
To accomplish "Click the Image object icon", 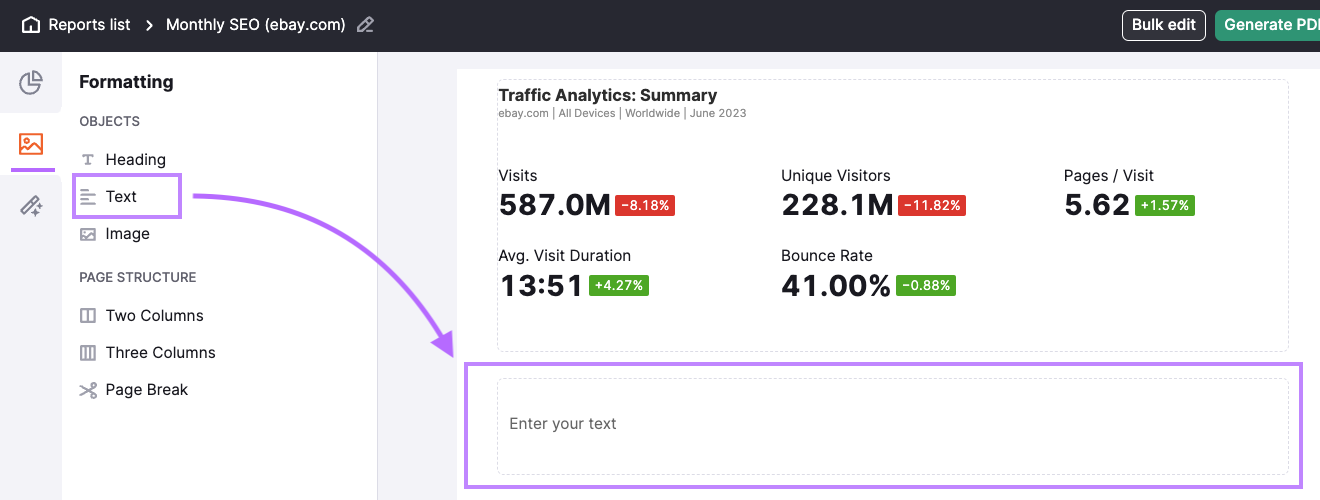I will [x=88, y=234].
